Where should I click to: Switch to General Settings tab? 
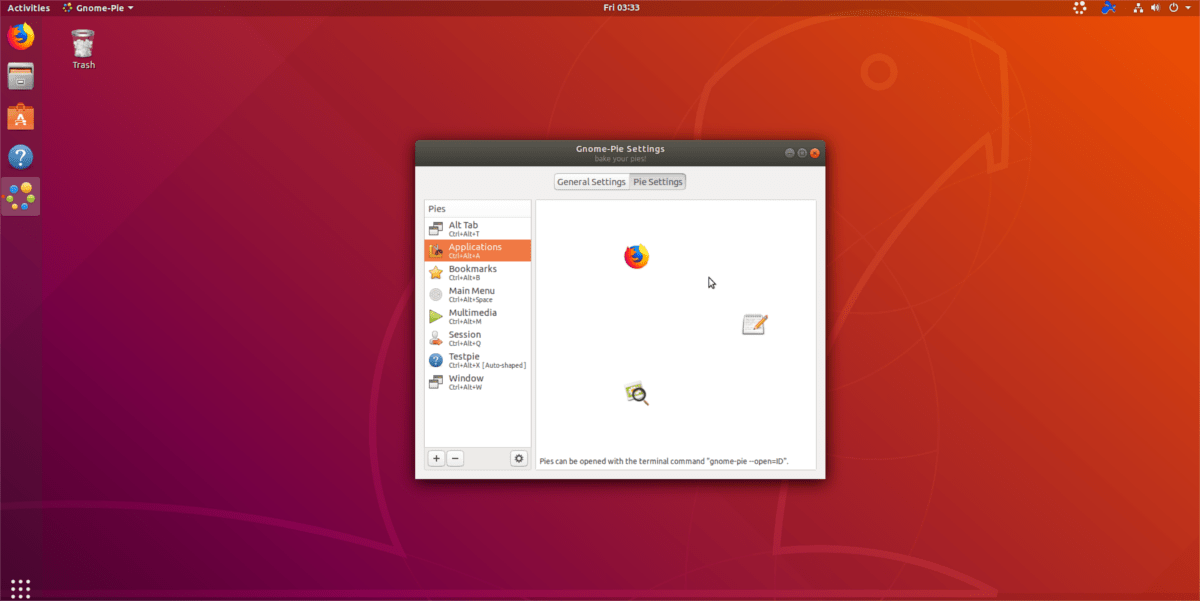[591, 182]
